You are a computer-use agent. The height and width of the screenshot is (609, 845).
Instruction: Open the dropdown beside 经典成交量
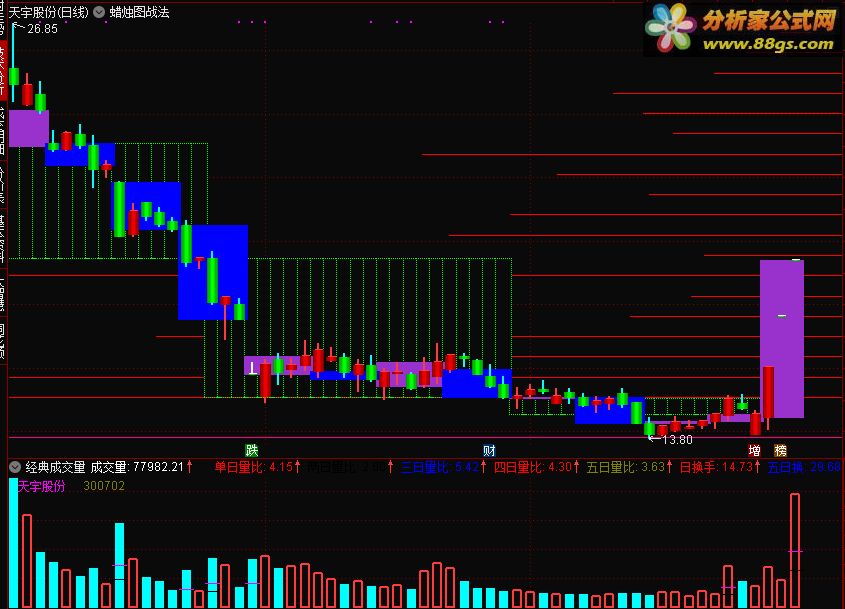15,467
